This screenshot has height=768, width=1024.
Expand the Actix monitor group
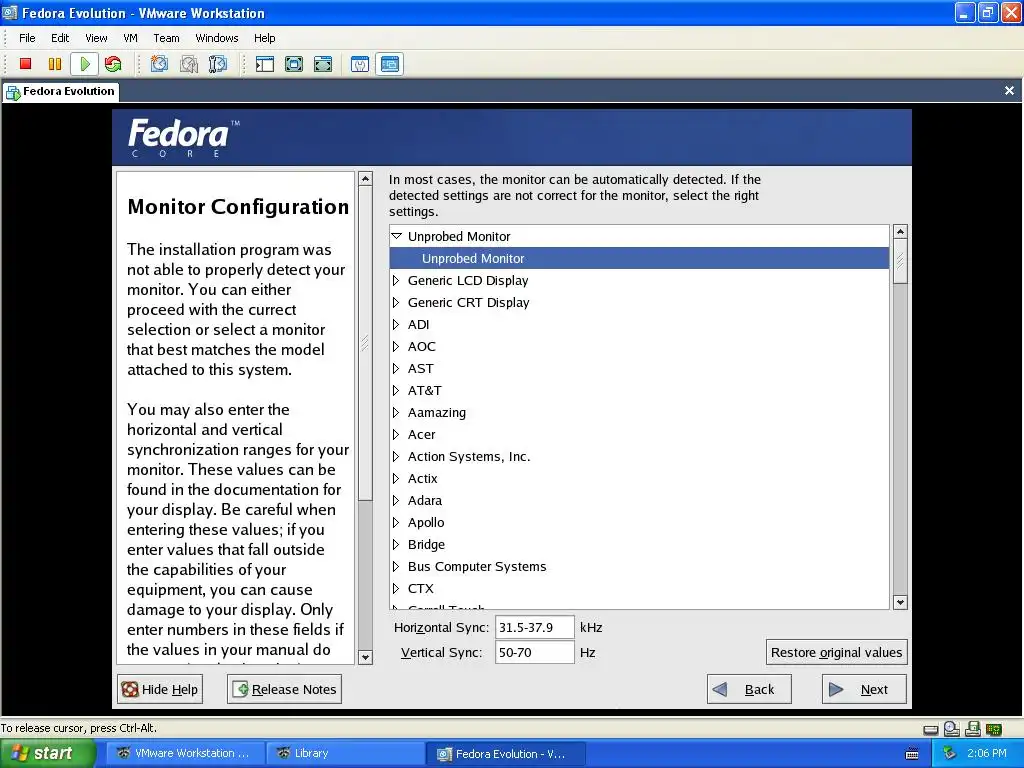pos(396,478)
